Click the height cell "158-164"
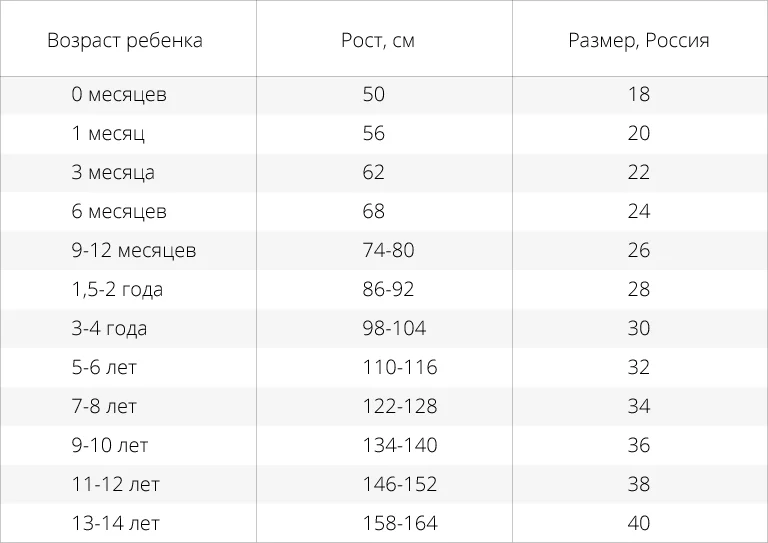Viewport: 768px width, 543px height. 400,524
